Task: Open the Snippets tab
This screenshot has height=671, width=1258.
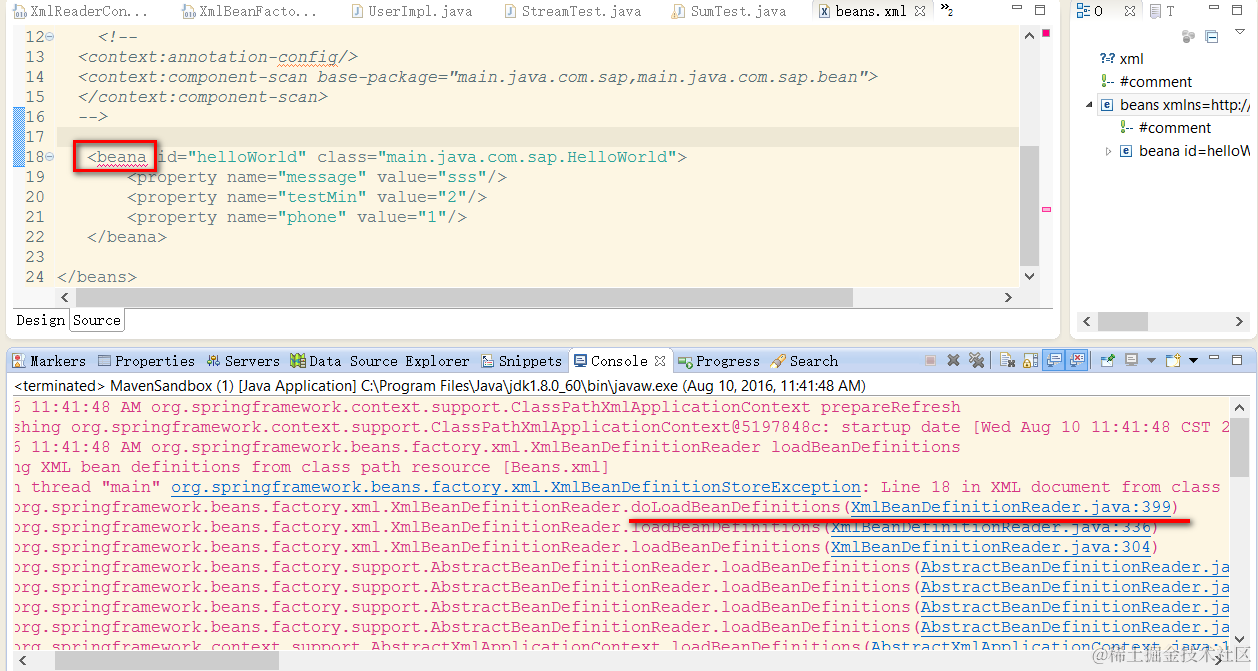Action: 522,361
